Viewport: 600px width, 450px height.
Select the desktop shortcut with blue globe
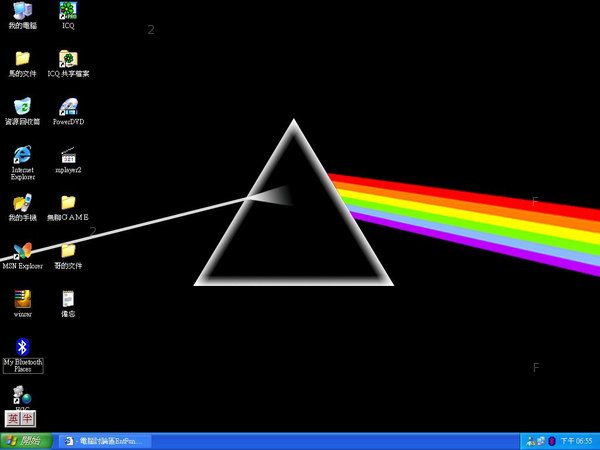[23, 396]
